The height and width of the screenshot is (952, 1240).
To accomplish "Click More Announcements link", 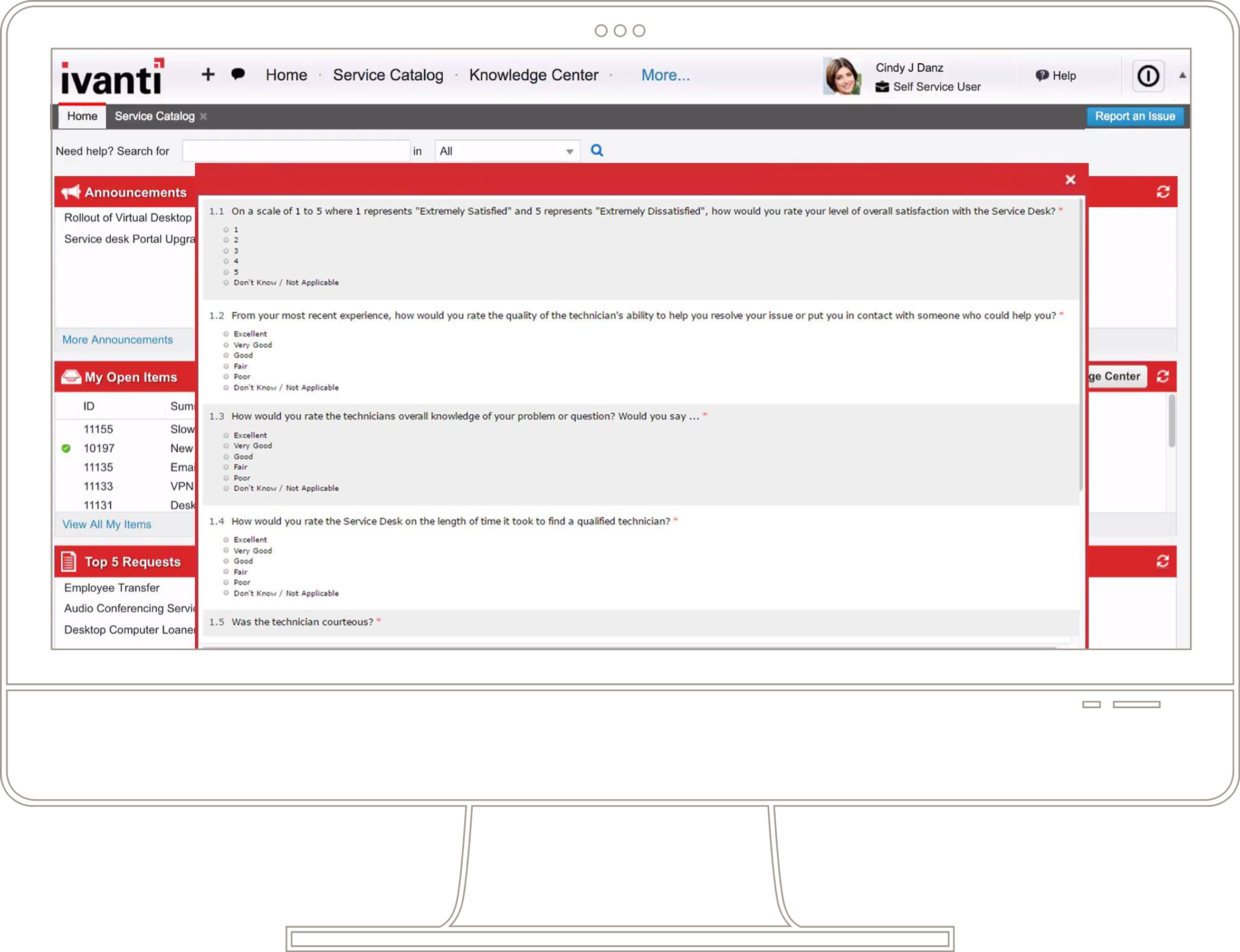I will [117, 339].
